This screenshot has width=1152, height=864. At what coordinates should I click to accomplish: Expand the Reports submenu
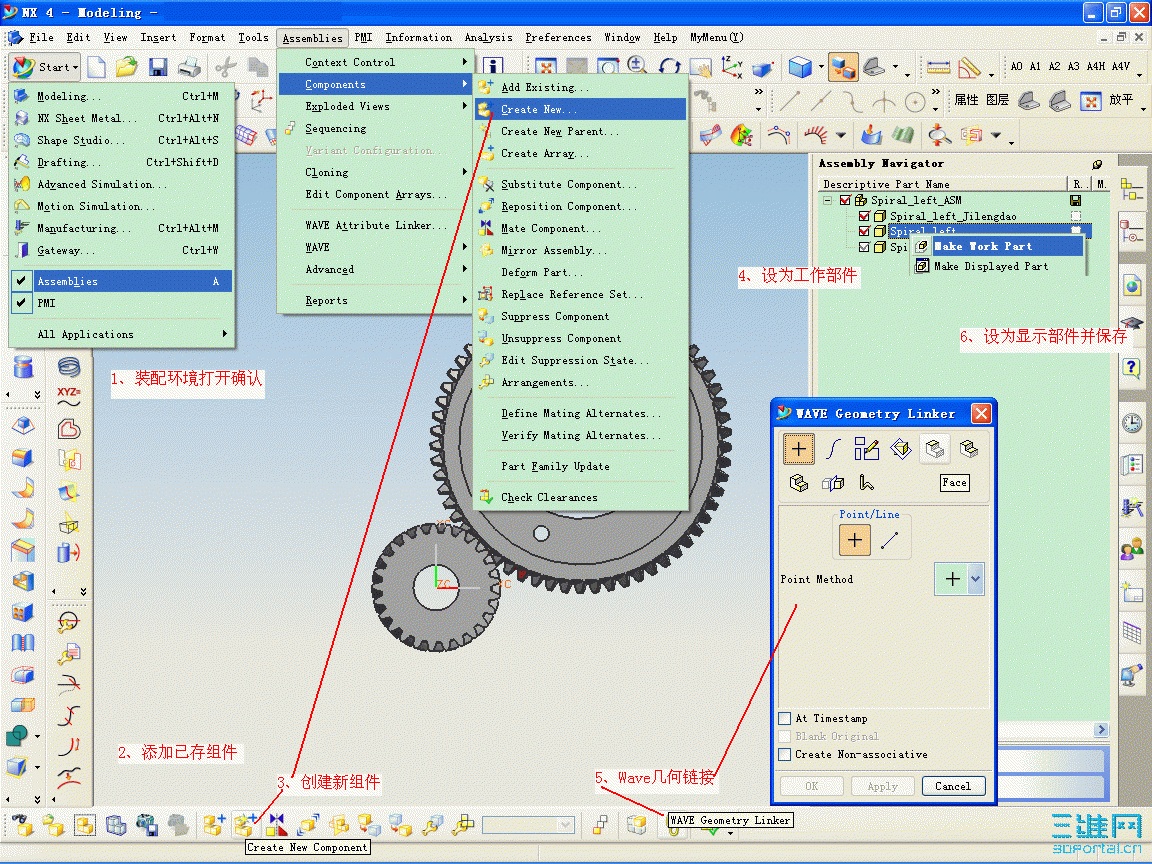[x=375, y=300]
